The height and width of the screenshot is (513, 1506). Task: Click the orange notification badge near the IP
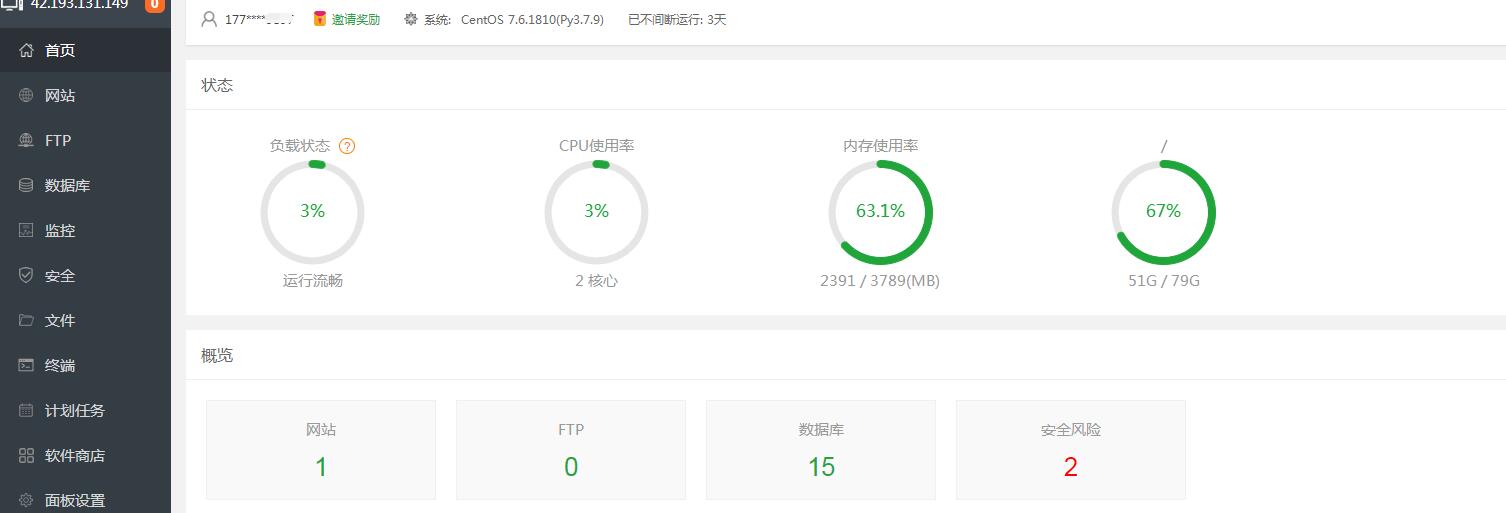155,5
